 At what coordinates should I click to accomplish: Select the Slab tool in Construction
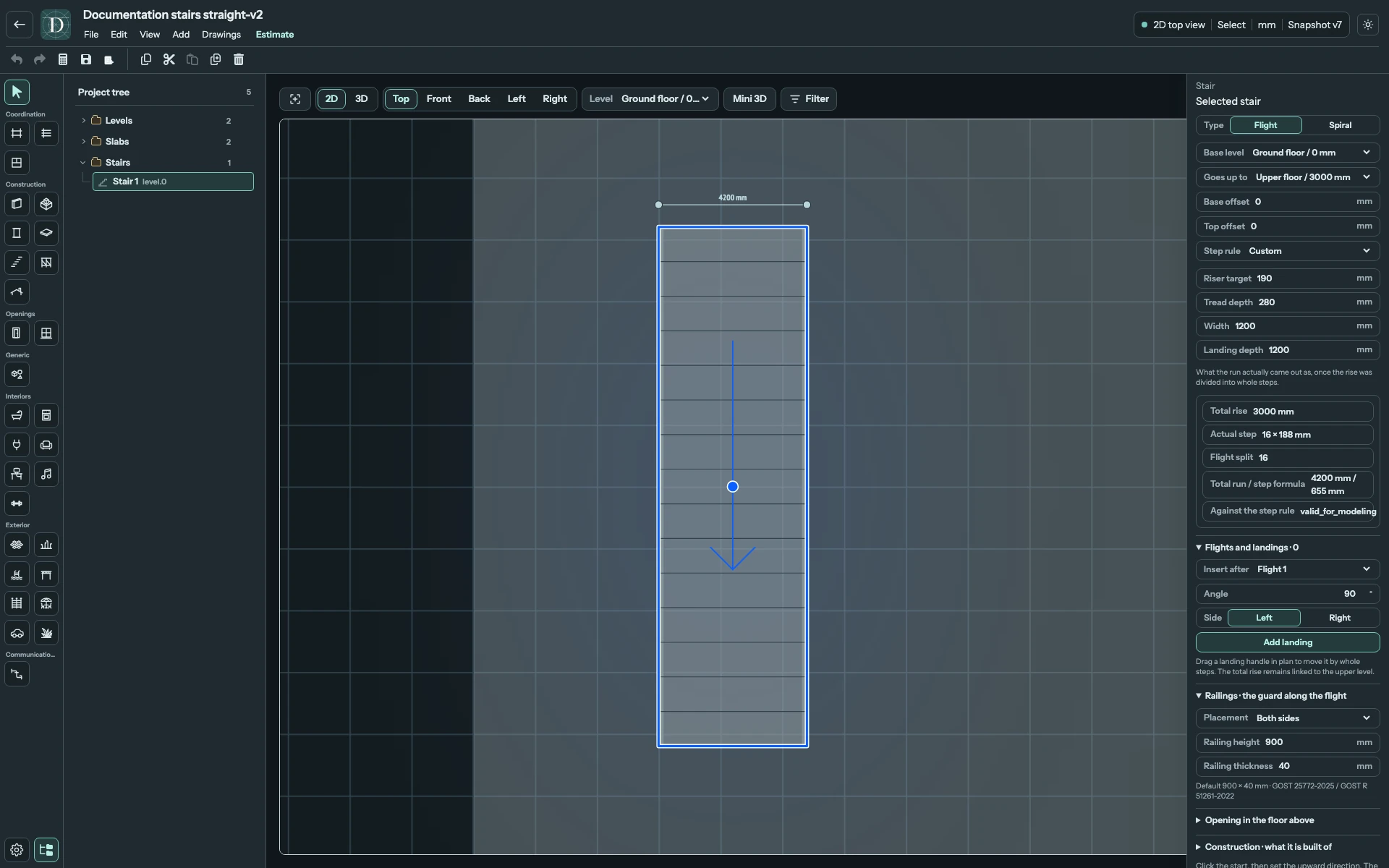(46, 233)
